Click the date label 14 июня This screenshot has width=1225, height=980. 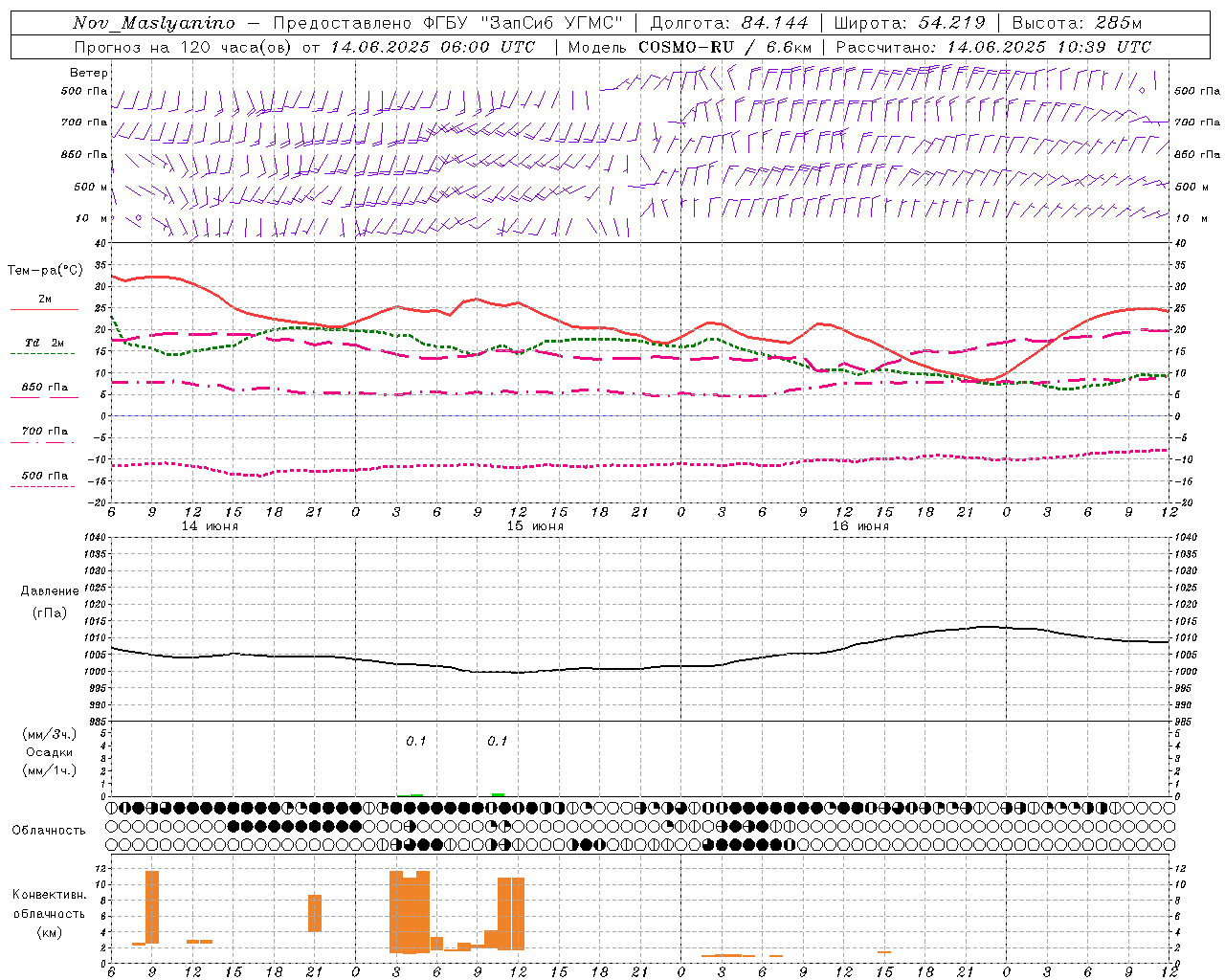tap(210, 526)
